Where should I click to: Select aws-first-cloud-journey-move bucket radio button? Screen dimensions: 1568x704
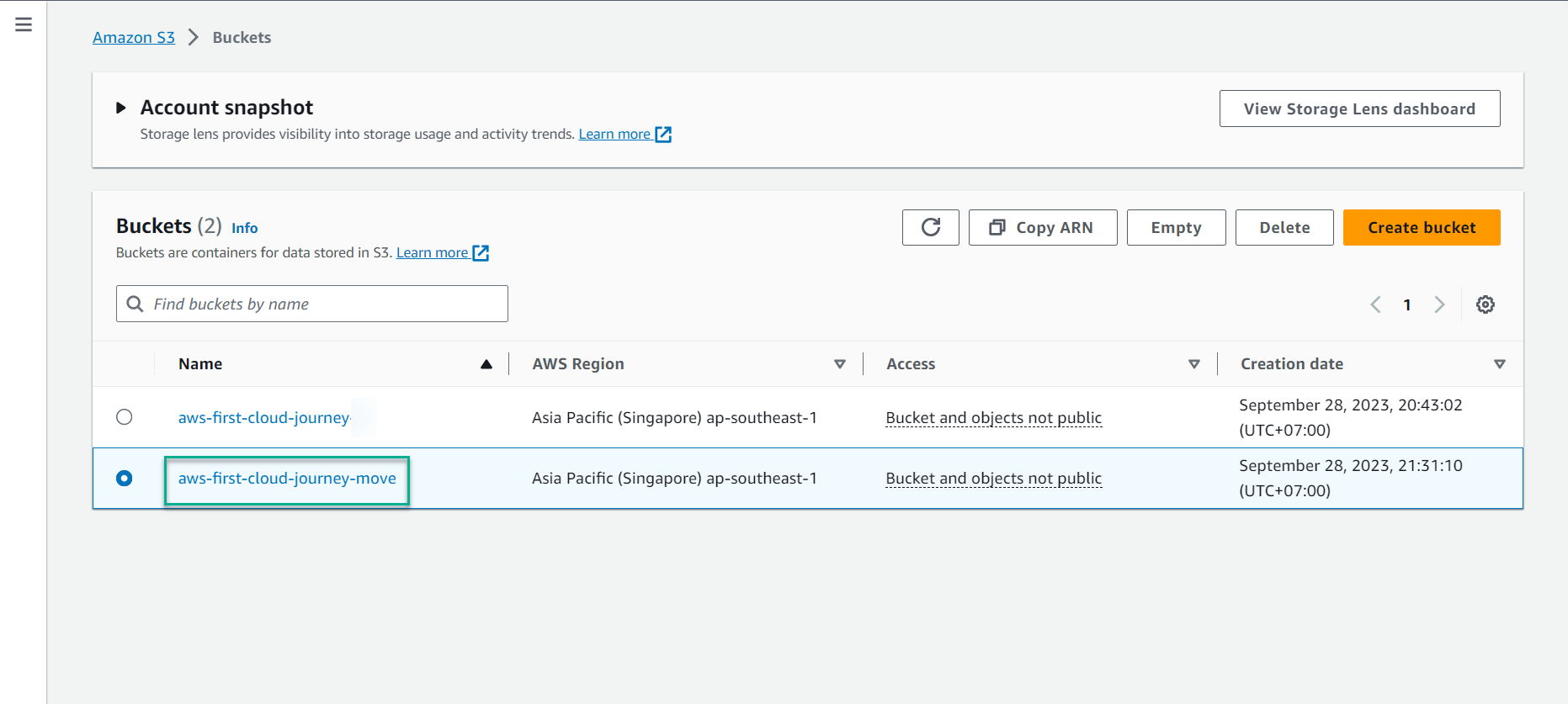click(x=125, y=478)
